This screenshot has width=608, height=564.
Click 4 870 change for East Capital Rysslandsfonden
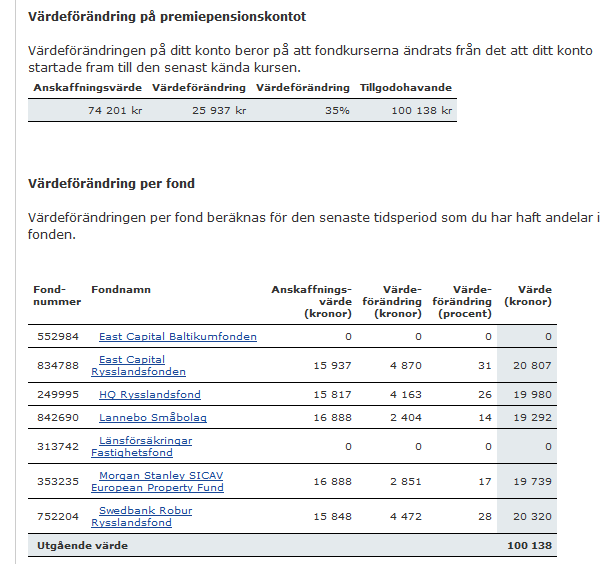click(406, 366)
